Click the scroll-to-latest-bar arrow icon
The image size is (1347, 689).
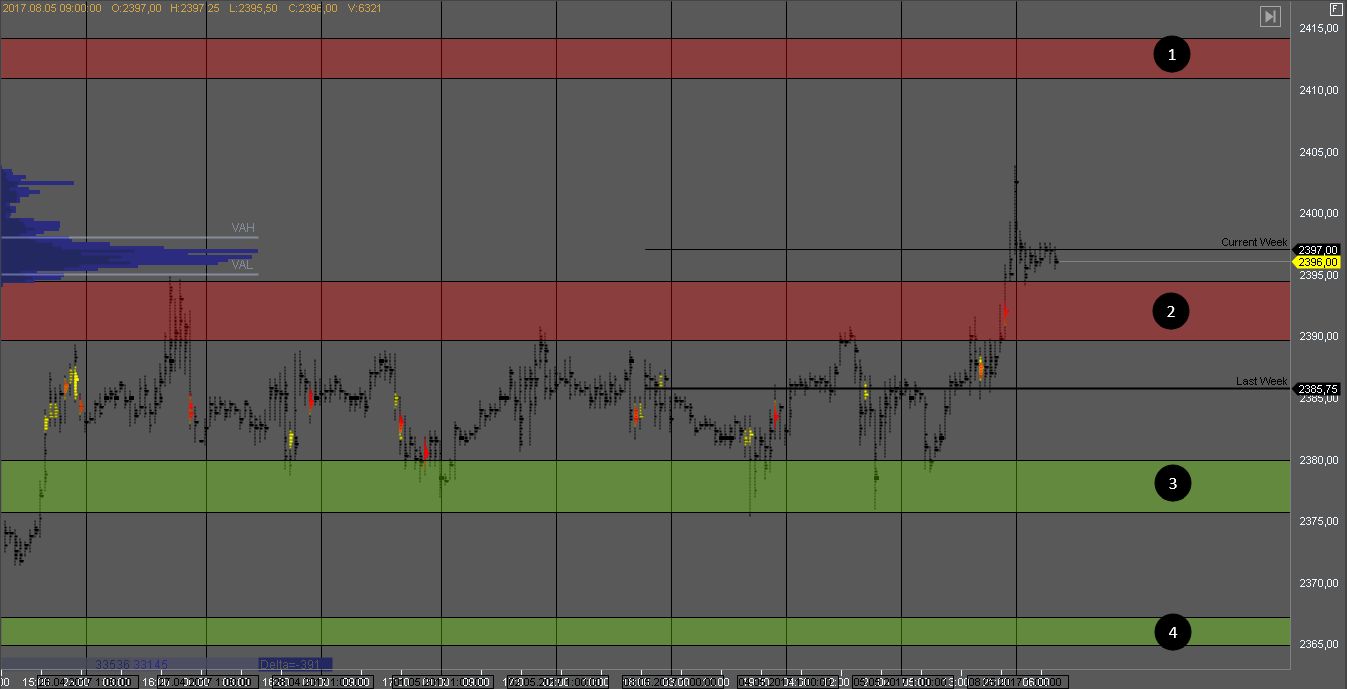point(1270,16)
